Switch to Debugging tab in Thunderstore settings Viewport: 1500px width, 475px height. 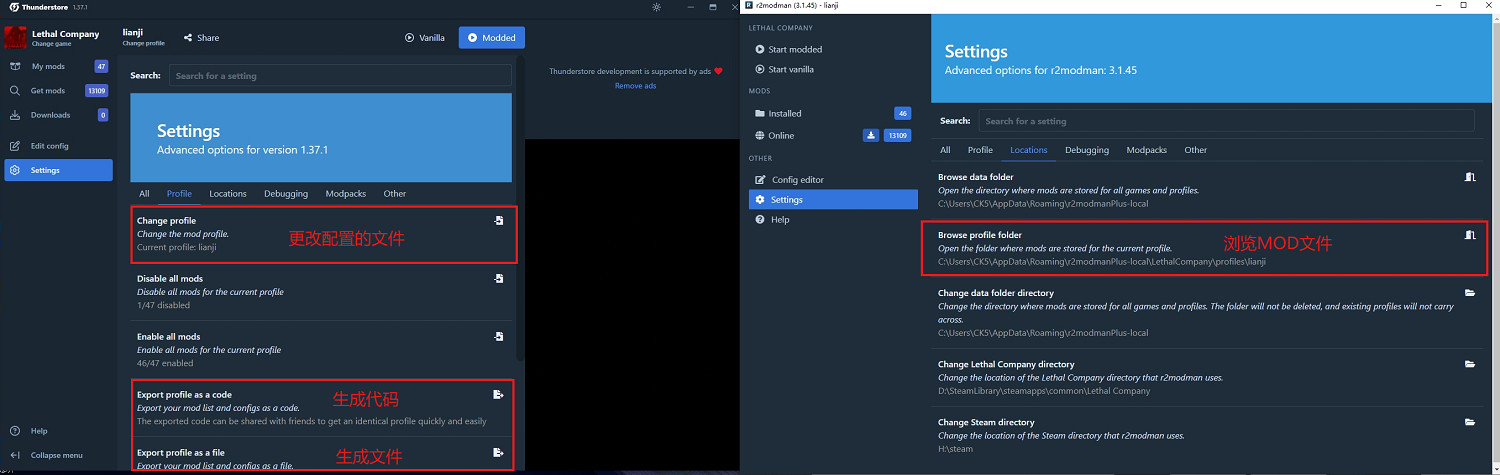tap(286, 194)
